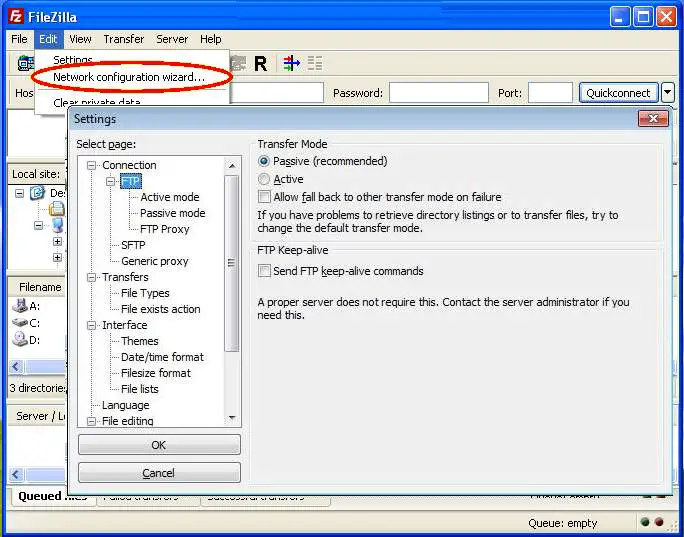The height and width of the screenshot is (537, 684).
Task: Enable Send FTP keep-alive commands
Action: 264,271
